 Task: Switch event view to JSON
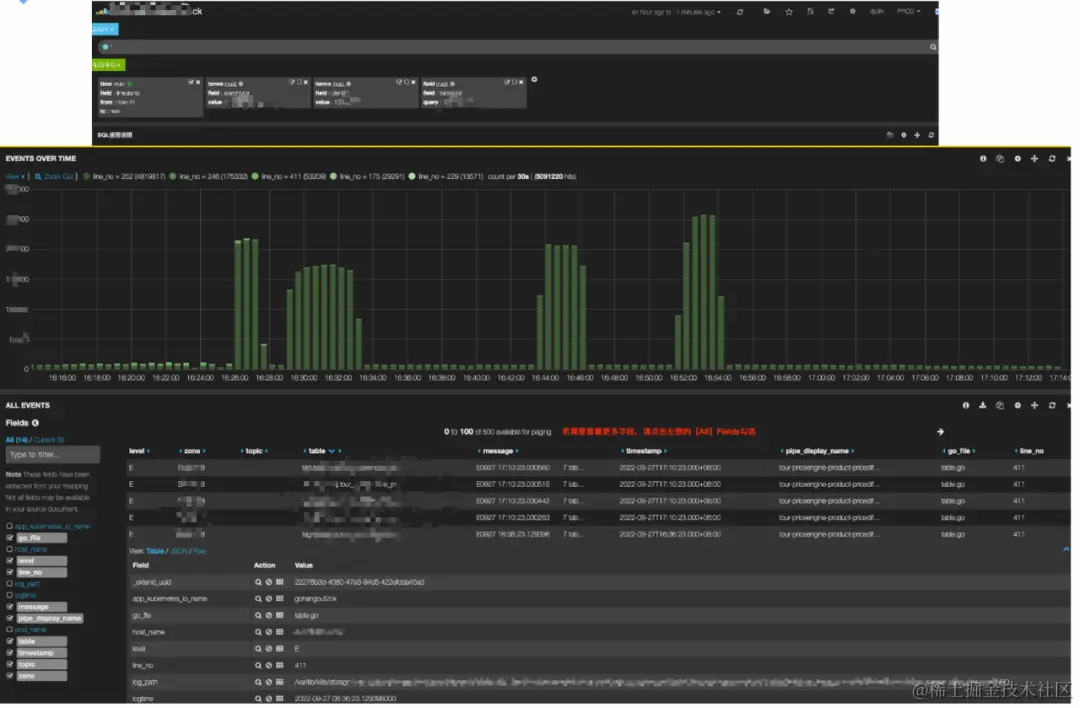(178, 551)
